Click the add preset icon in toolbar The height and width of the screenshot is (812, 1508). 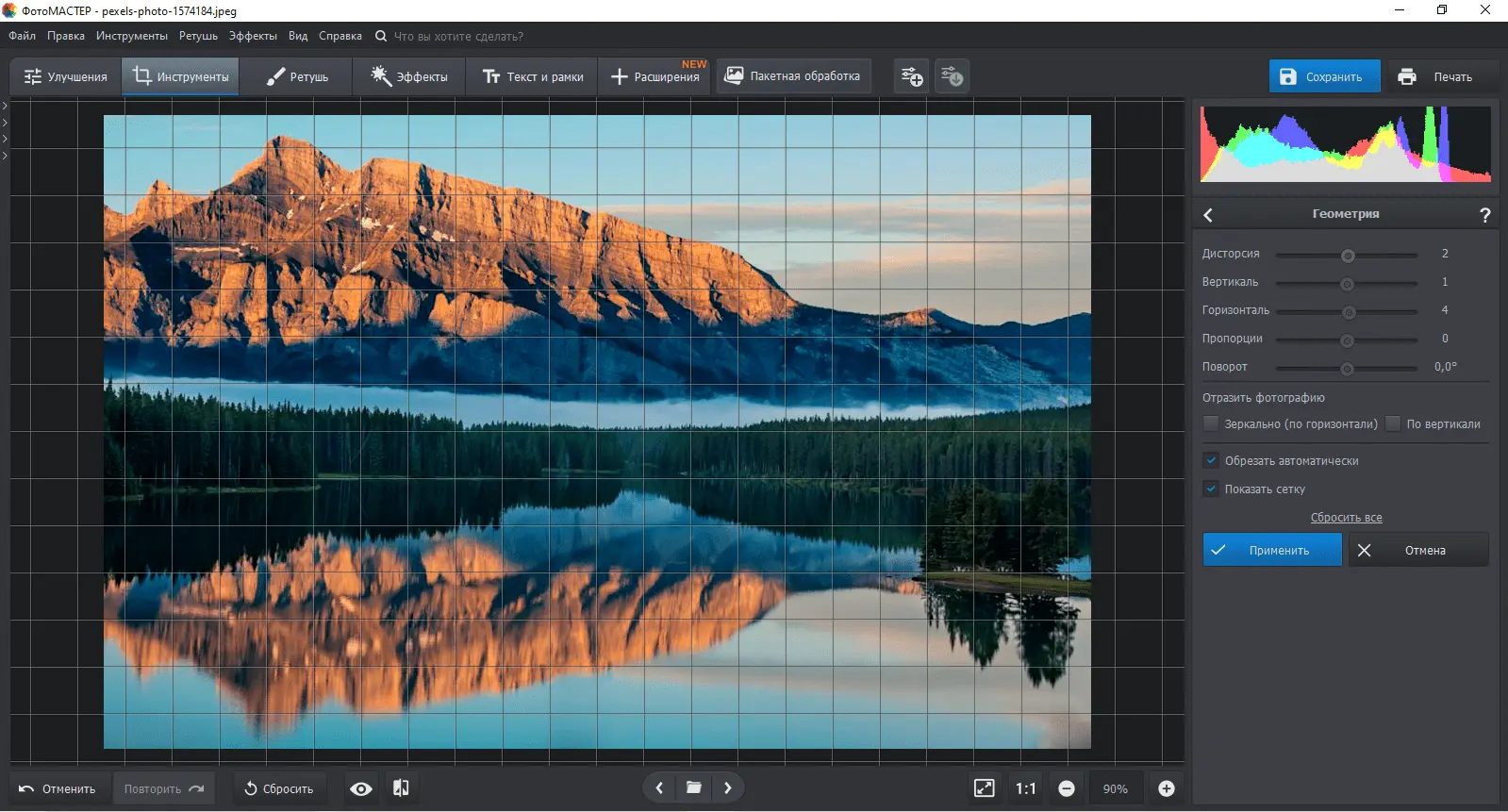(x=911, y=76)
